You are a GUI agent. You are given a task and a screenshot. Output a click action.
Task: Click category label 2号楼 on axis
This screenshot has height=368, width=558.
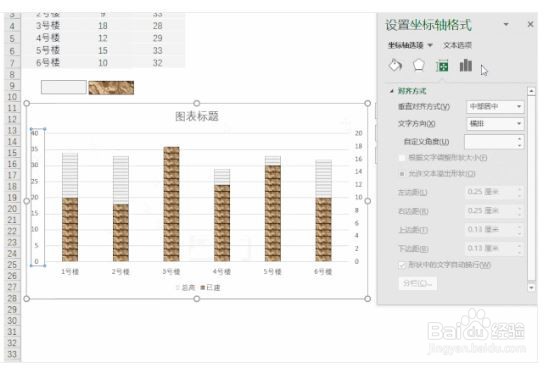tap(121, 272)
